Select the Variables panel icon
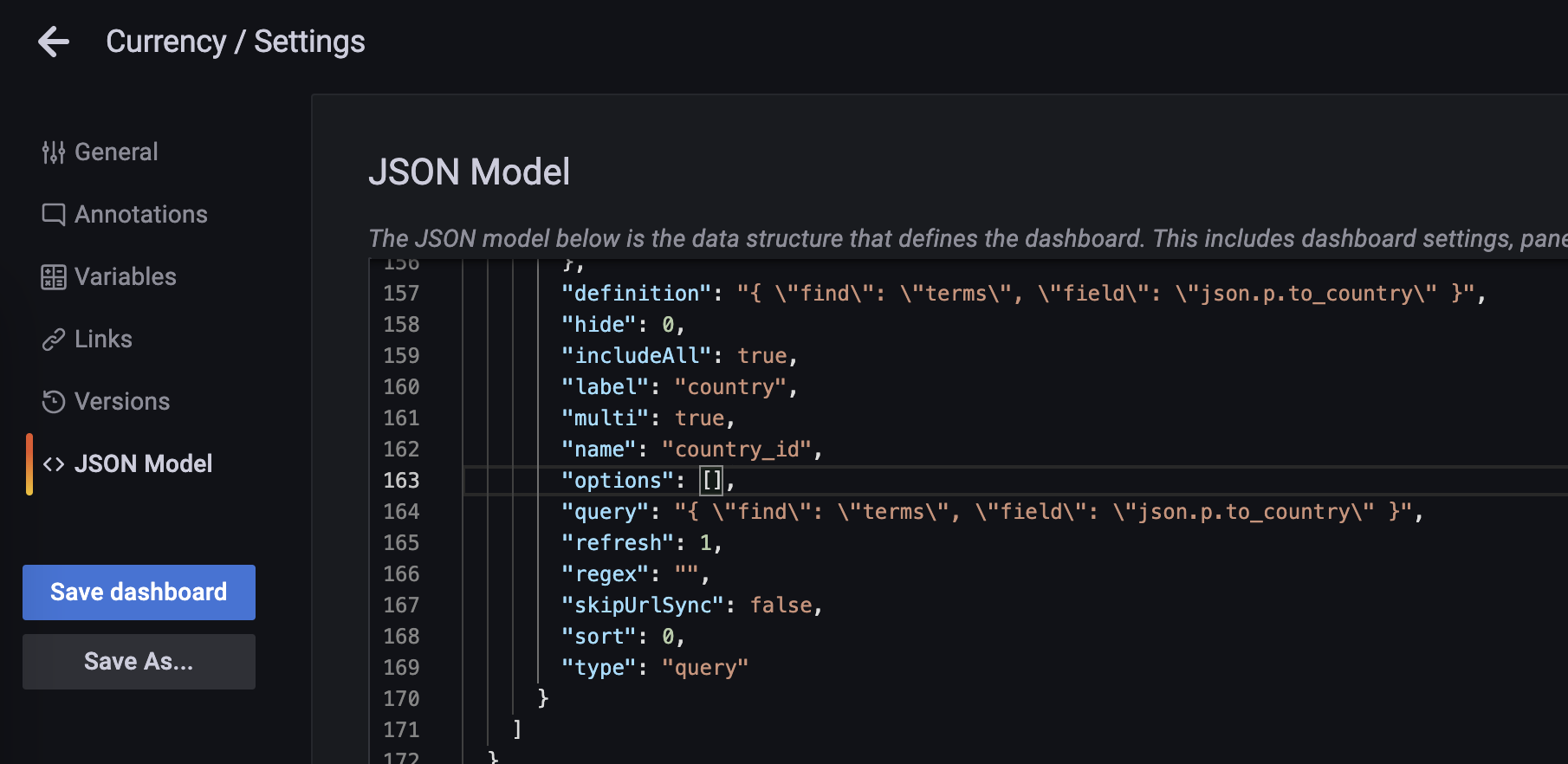Image resolution: width=1568 pixels, height=764 pixels. pos(54,276)
